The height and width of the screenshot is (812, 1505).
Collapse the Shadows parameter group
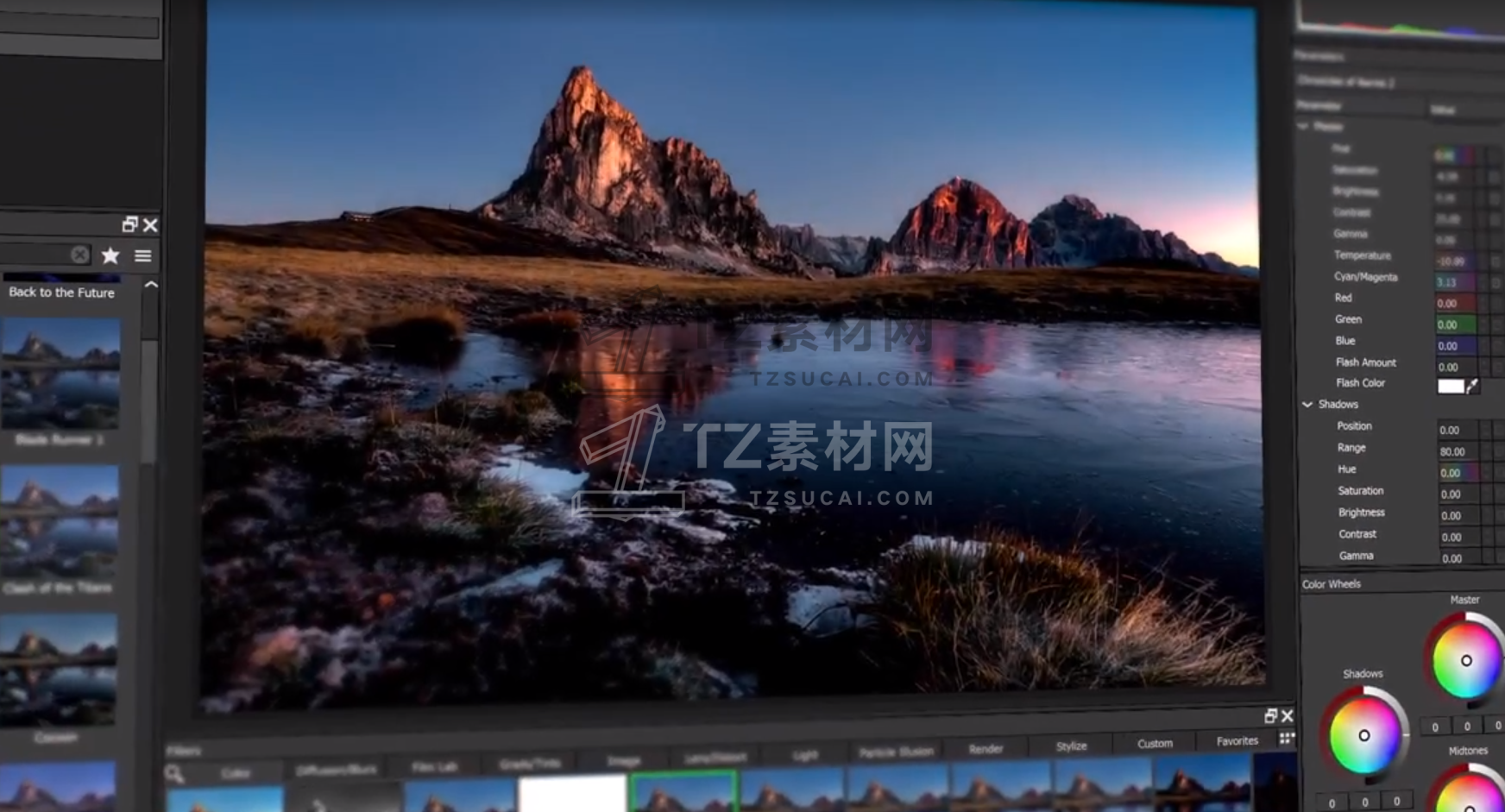coord(1307,404)
